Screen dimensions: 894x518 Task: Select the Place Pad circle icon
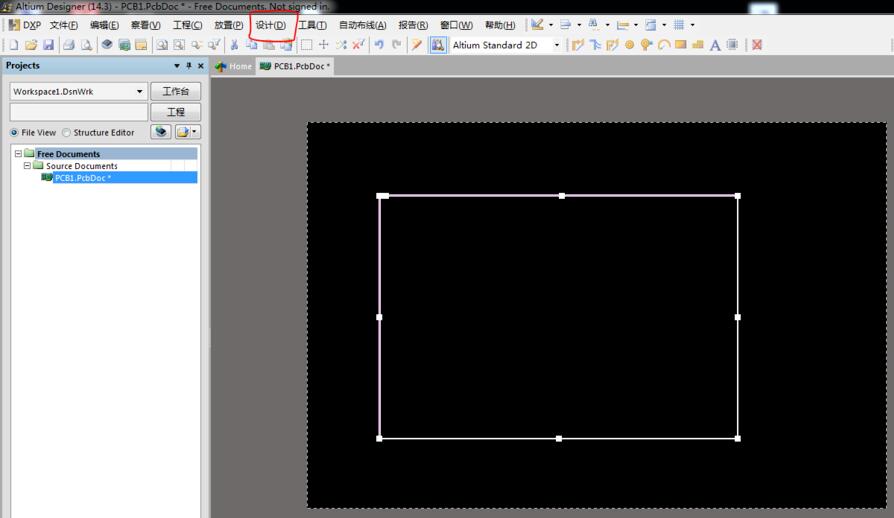tap(629, 45)
